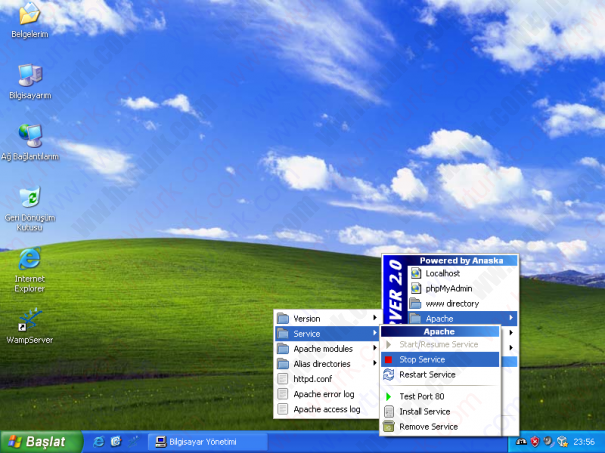Click the second quick launch icon

(x=116, y=442)
